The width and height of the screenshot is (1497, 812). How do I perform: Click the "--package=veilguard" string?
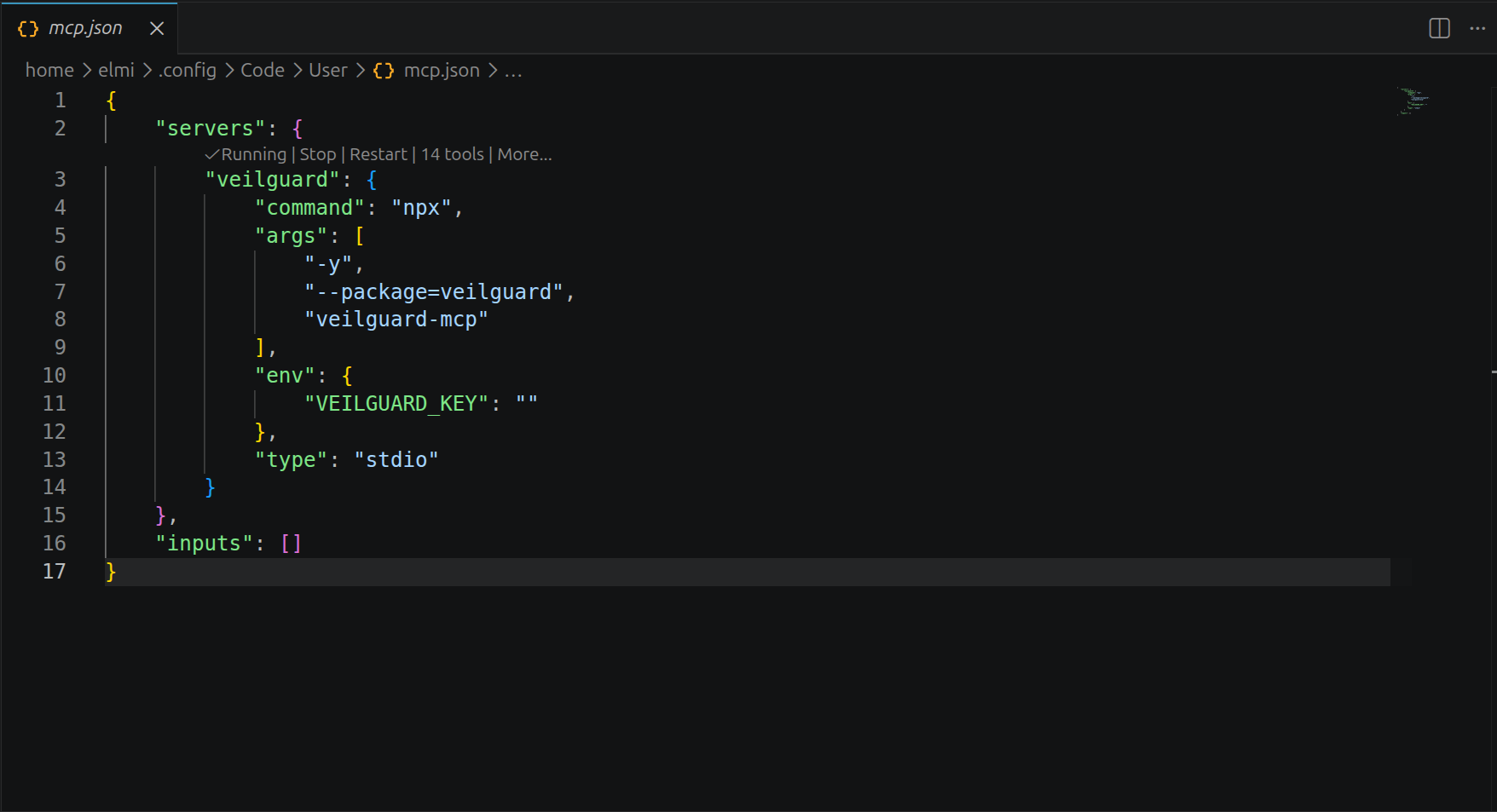point(433,292)
